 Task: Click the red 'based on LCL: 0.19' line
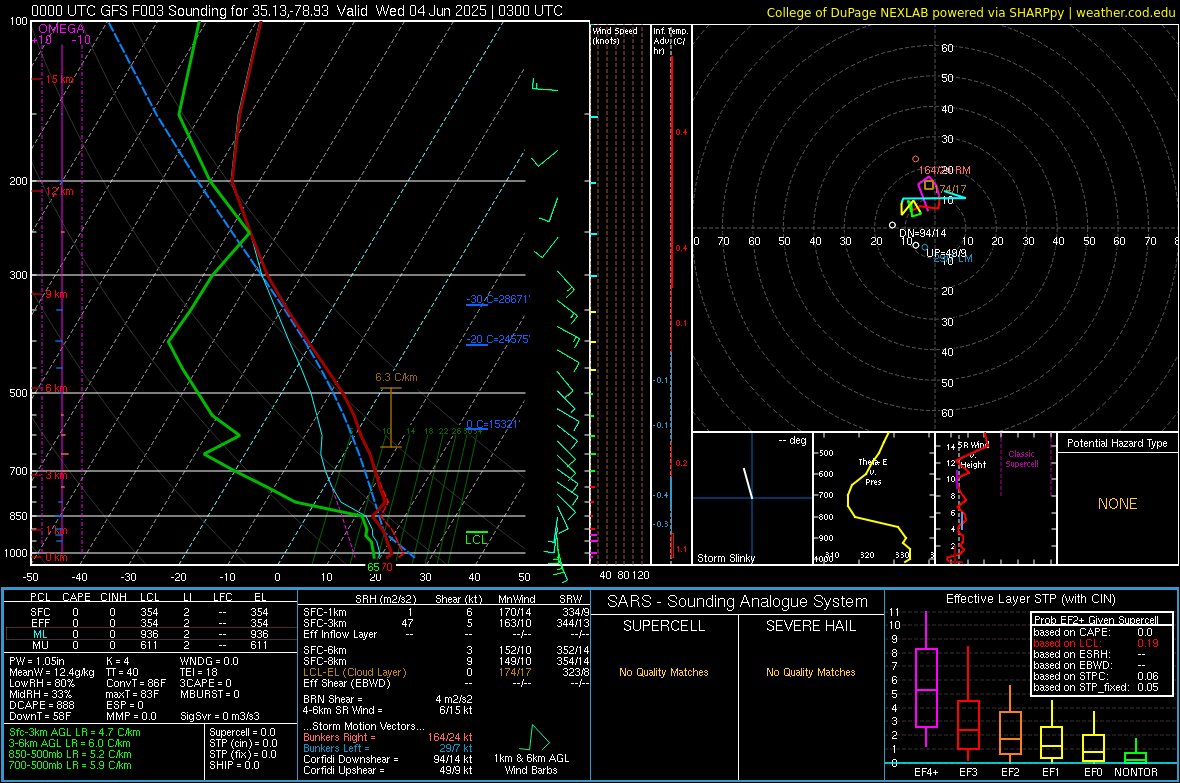1096,643
